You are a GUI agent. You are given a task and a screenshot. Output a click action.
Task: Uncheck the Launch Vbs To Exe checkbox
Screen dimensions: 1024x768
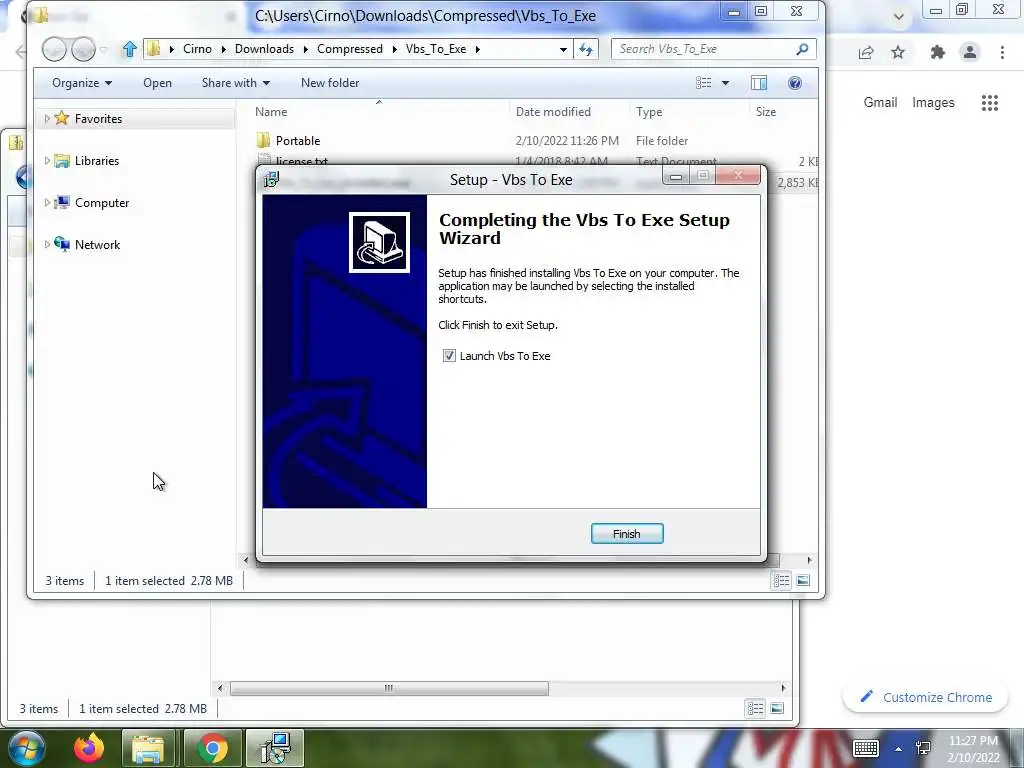coord(449,356)
